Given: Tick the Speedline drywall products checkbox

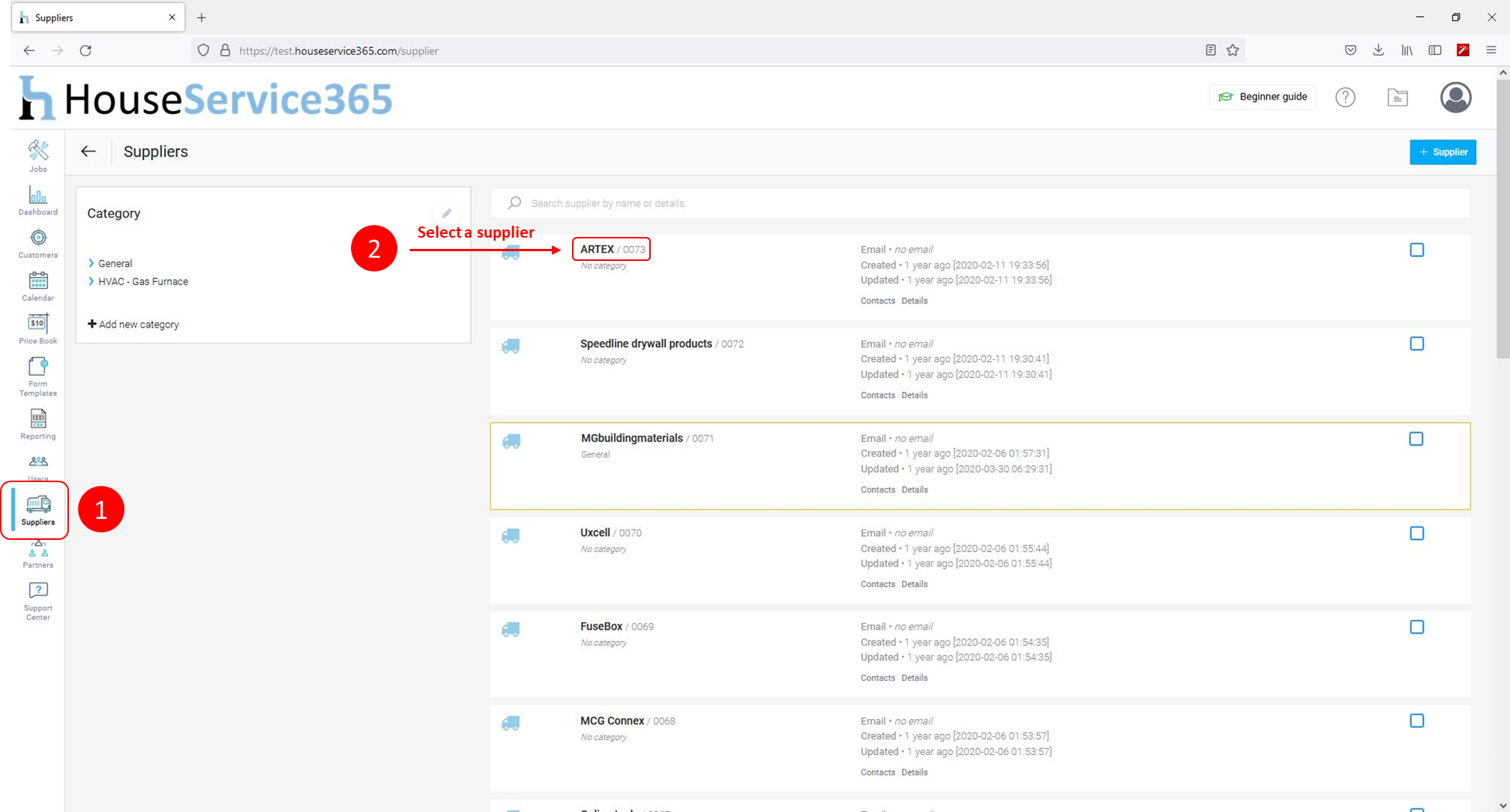Looking at the screenshot, I should pos(1417,343).
